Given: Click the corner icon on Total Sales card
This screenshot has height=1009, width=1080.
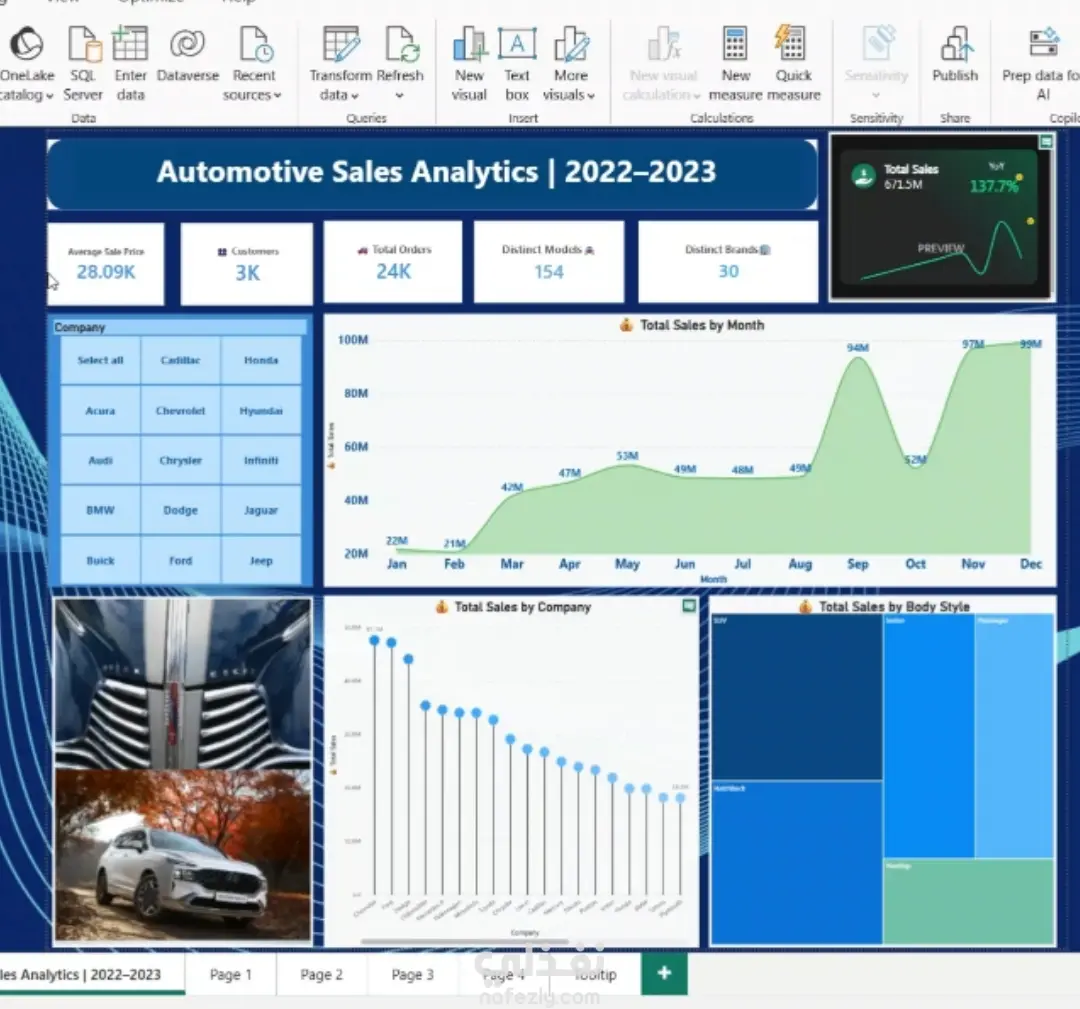Looking at the screenshot, I should pyautogui.click(x=1046, y=142).
